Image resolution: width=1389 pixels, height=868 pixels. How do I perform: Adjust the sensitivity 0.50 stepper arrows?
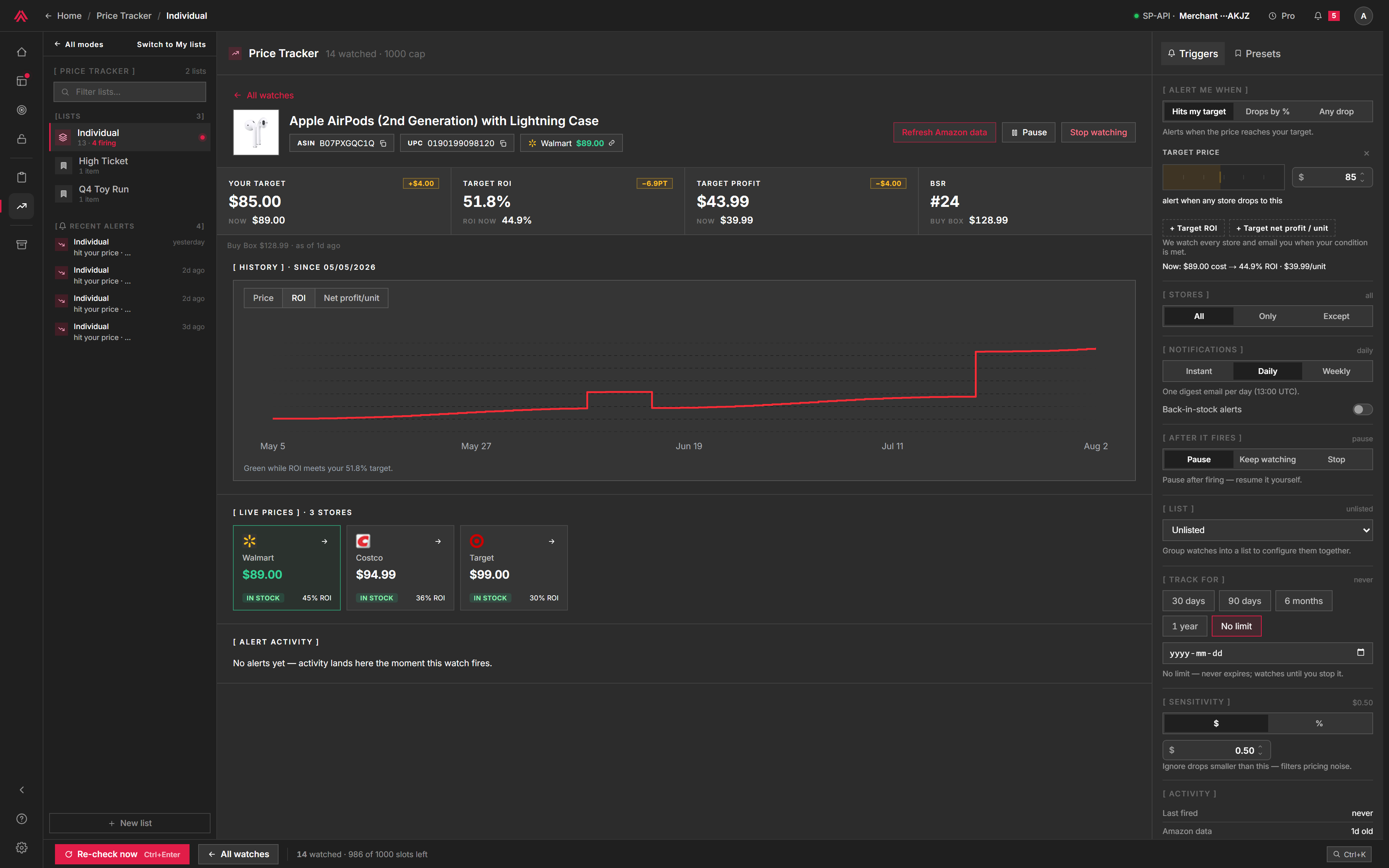[1261, 750]
